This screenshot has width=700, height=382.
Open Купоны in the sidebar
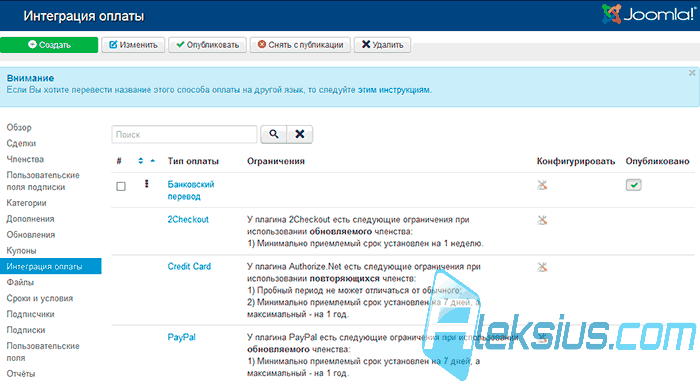pyautogui.click(x=21, y=251)
